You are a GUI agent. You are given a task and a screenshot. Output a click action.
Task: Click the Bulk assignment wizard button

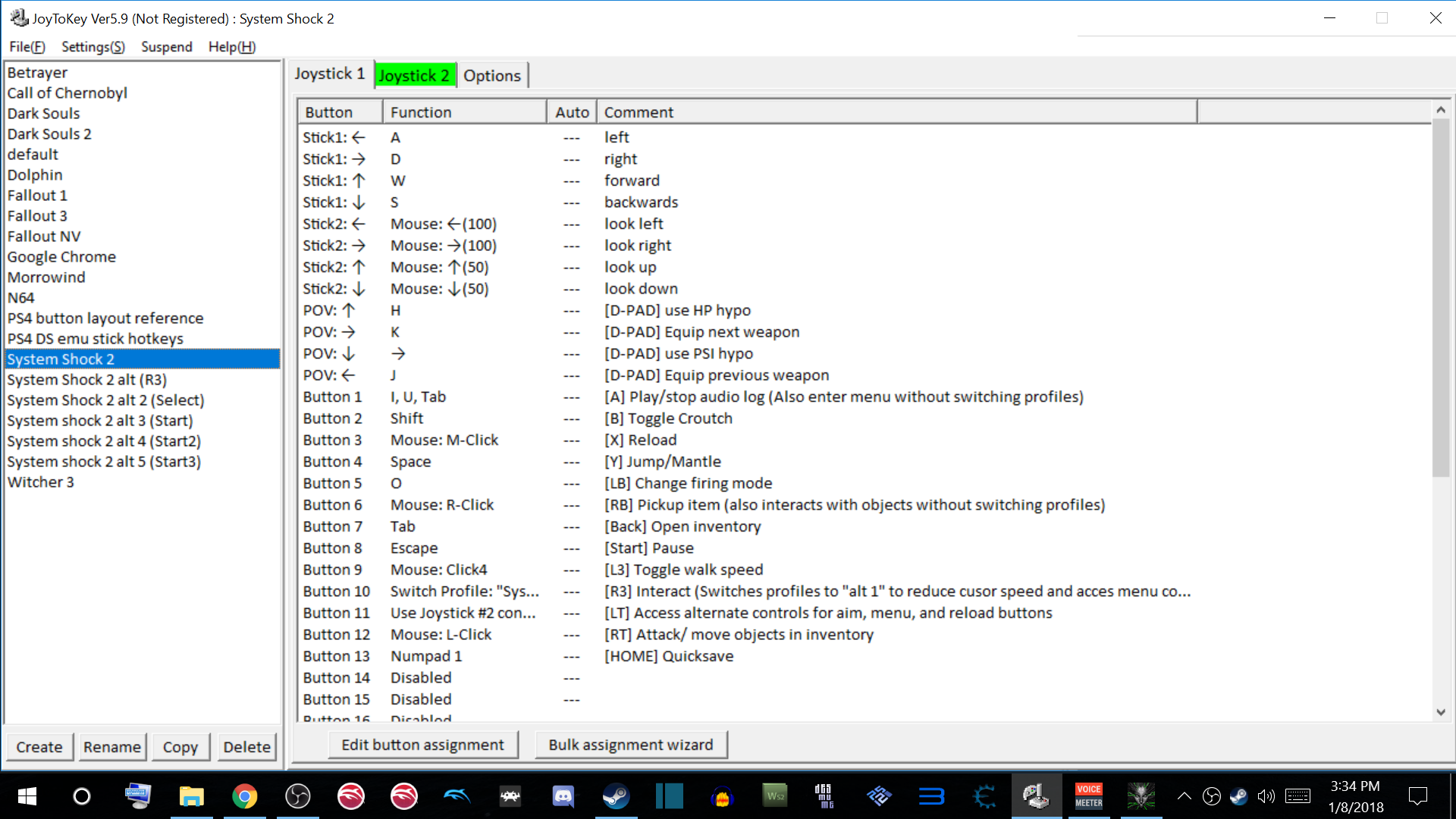pos(631,745)
